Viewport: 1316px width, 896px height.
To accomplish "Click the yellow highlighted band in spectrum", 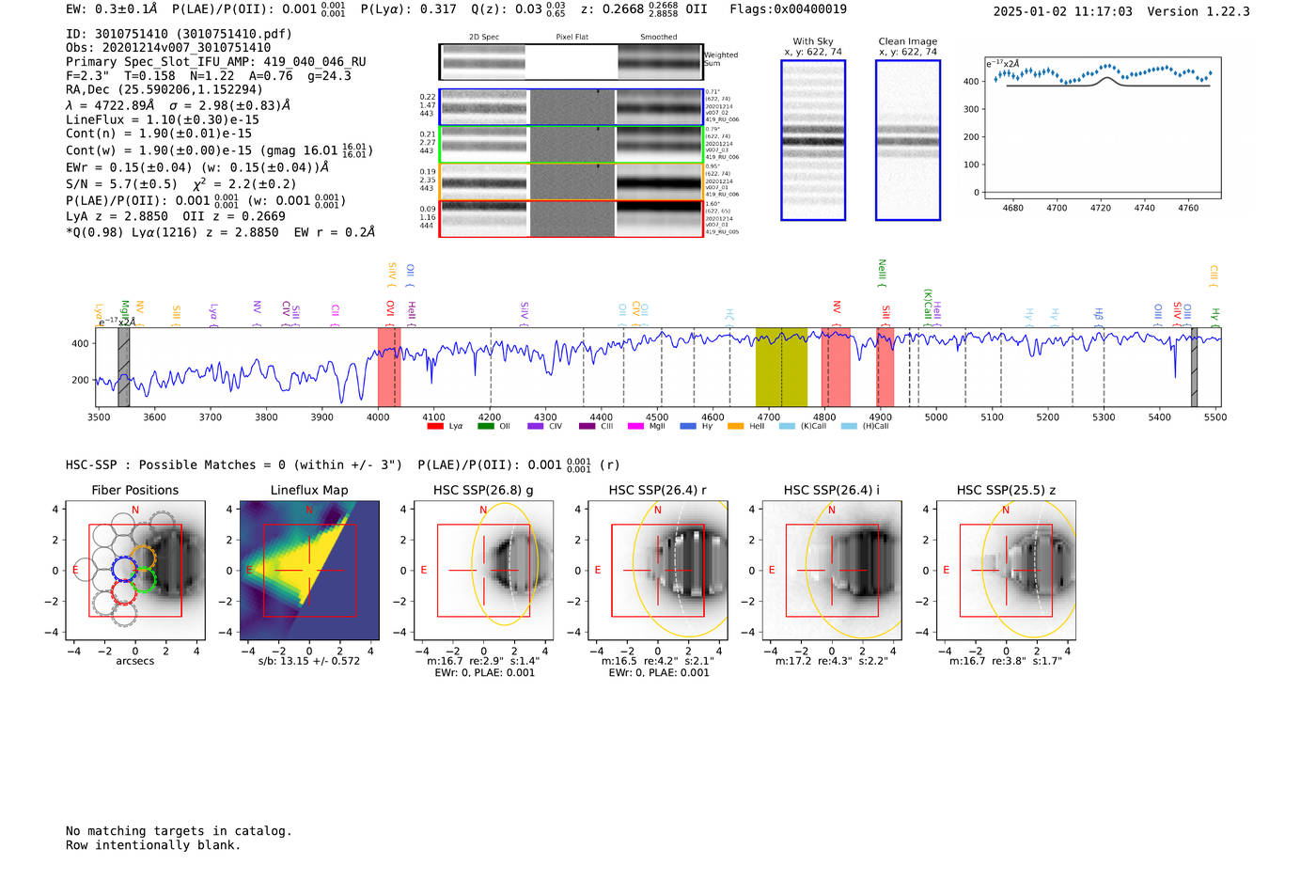I will [x=781, y=367].
